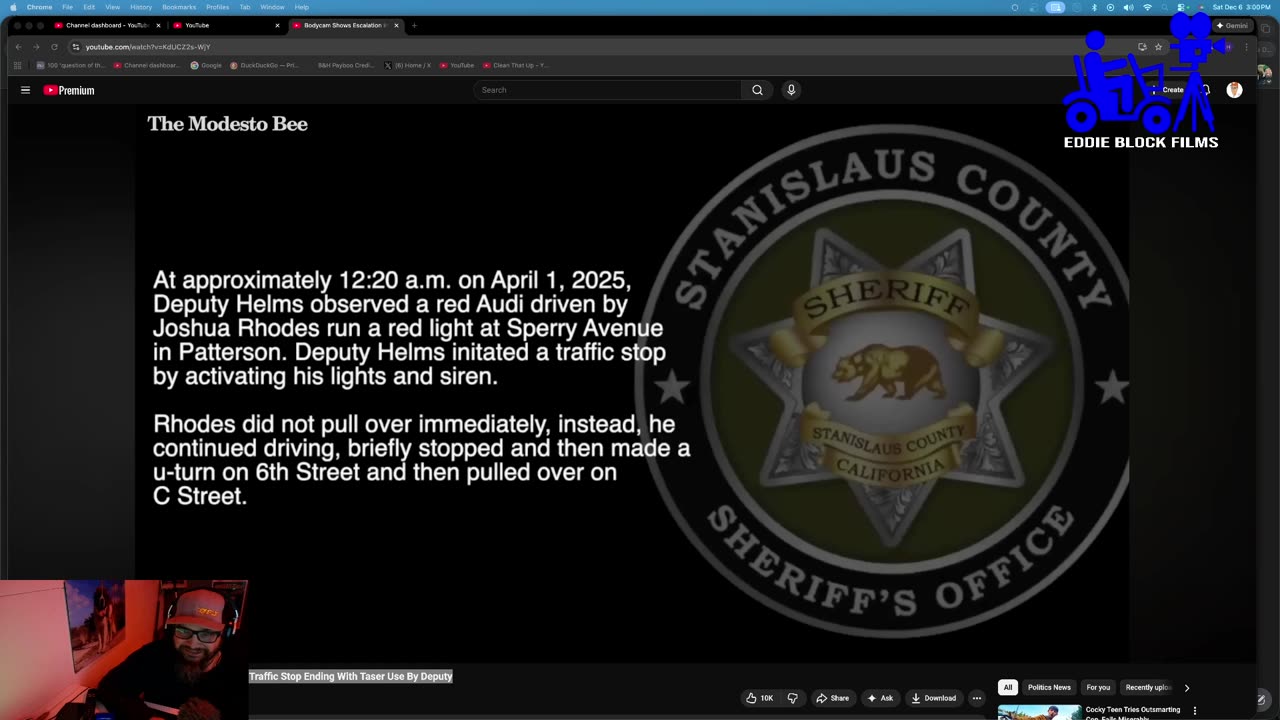This screenshot has width=1280, height=720.
Task: Open the Create video button
Action: pyautogui.click(x=1167, y=90)
